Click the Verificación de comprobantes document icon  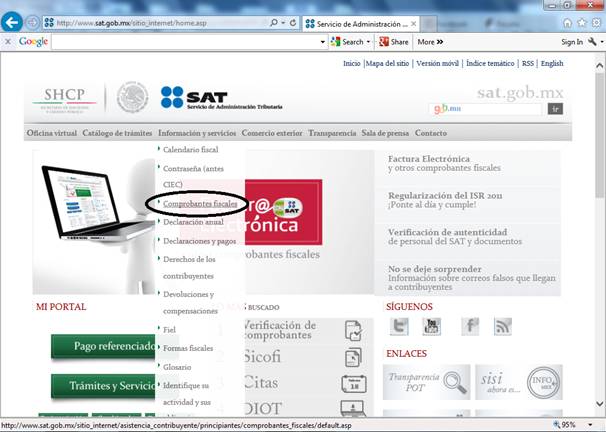coord(352,331)
